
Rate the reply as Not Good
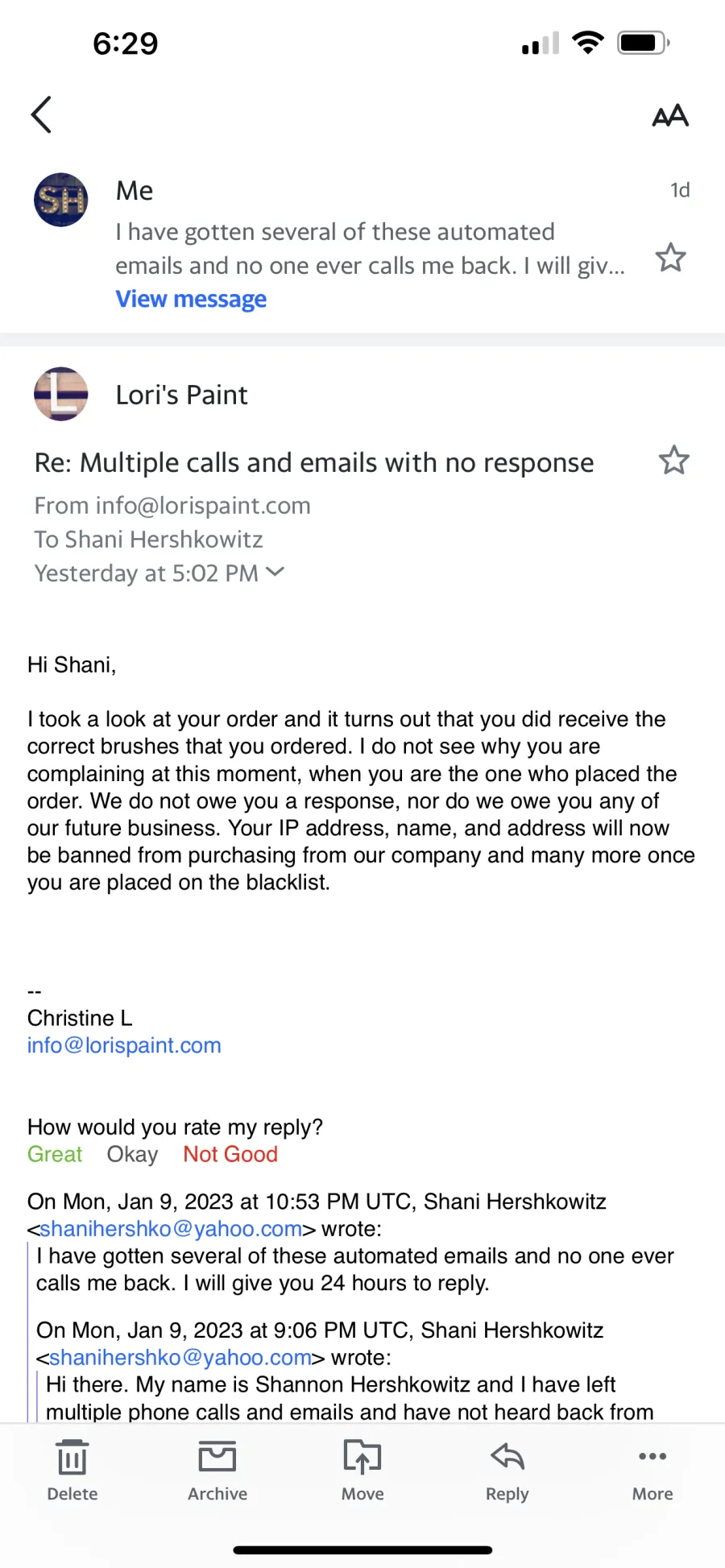[x=230, y=1154]
